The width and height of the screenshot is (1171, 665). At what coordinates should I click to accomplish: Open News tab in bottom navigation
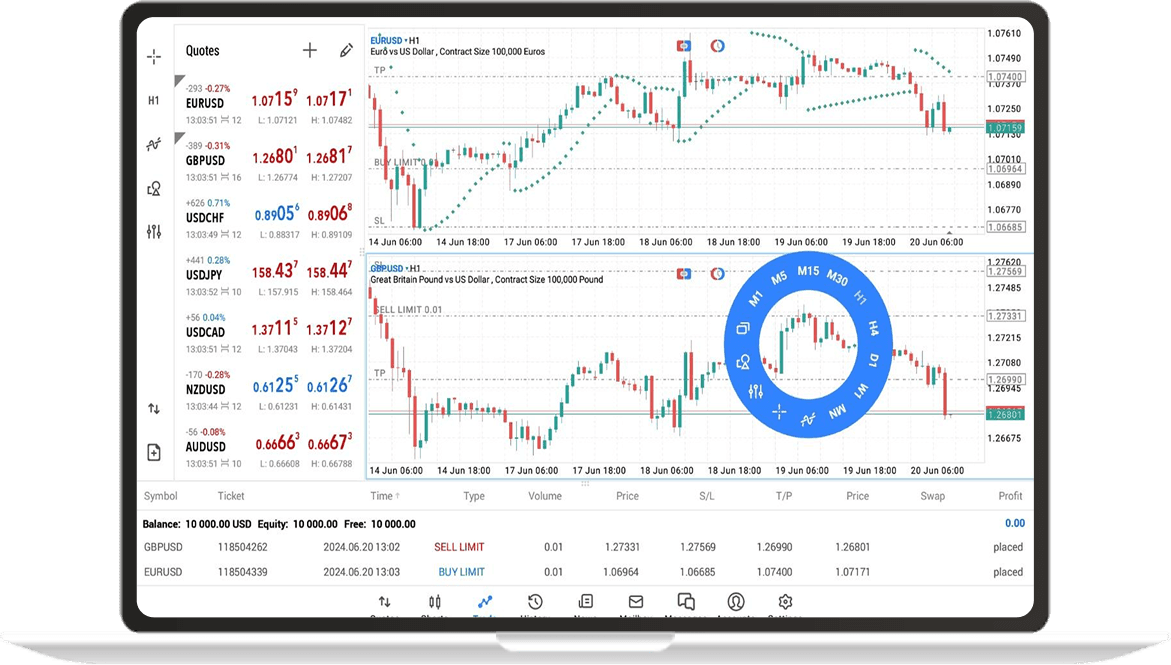586,604
